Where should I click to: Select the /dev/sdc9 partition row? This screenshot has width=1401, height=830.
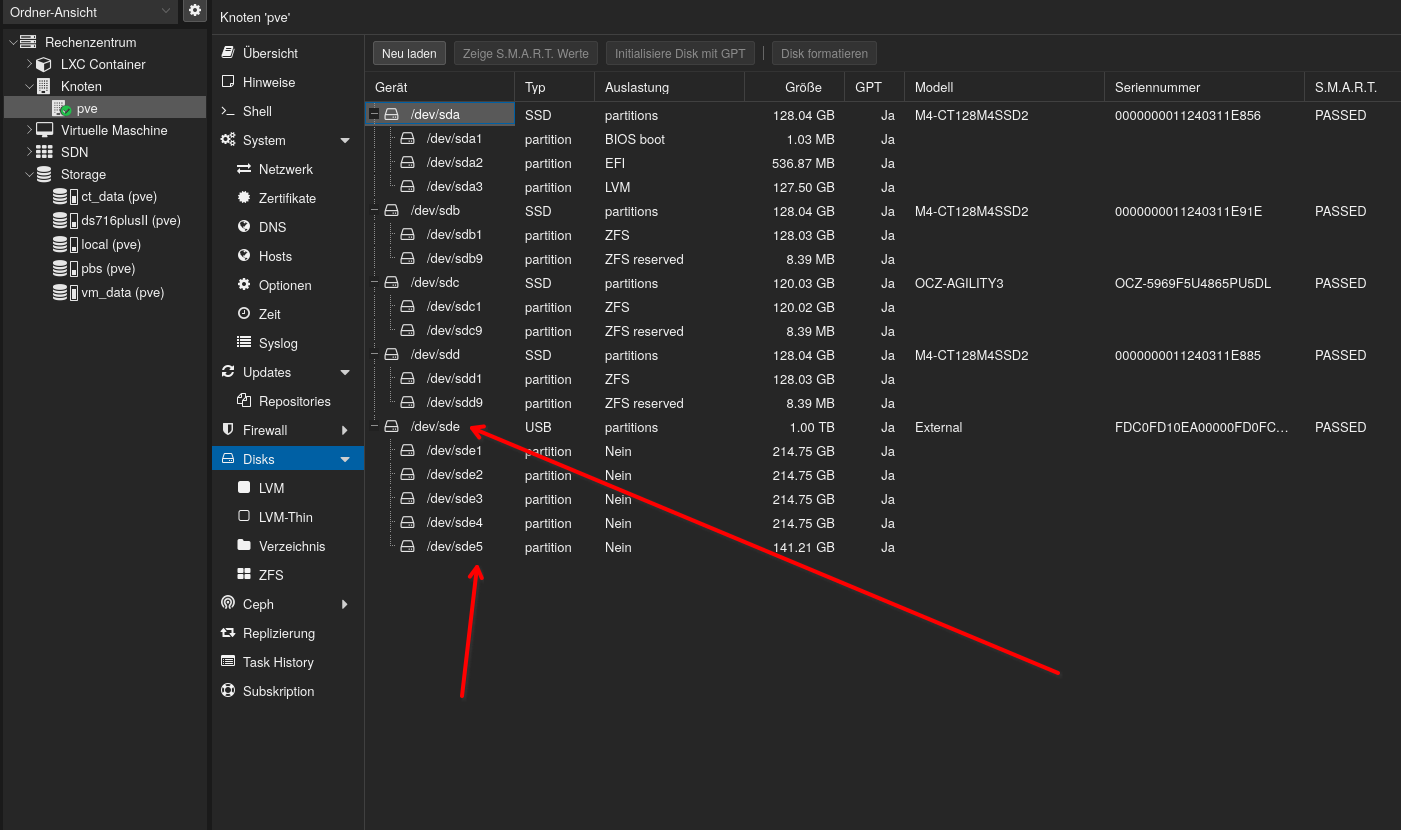(882, 331)
